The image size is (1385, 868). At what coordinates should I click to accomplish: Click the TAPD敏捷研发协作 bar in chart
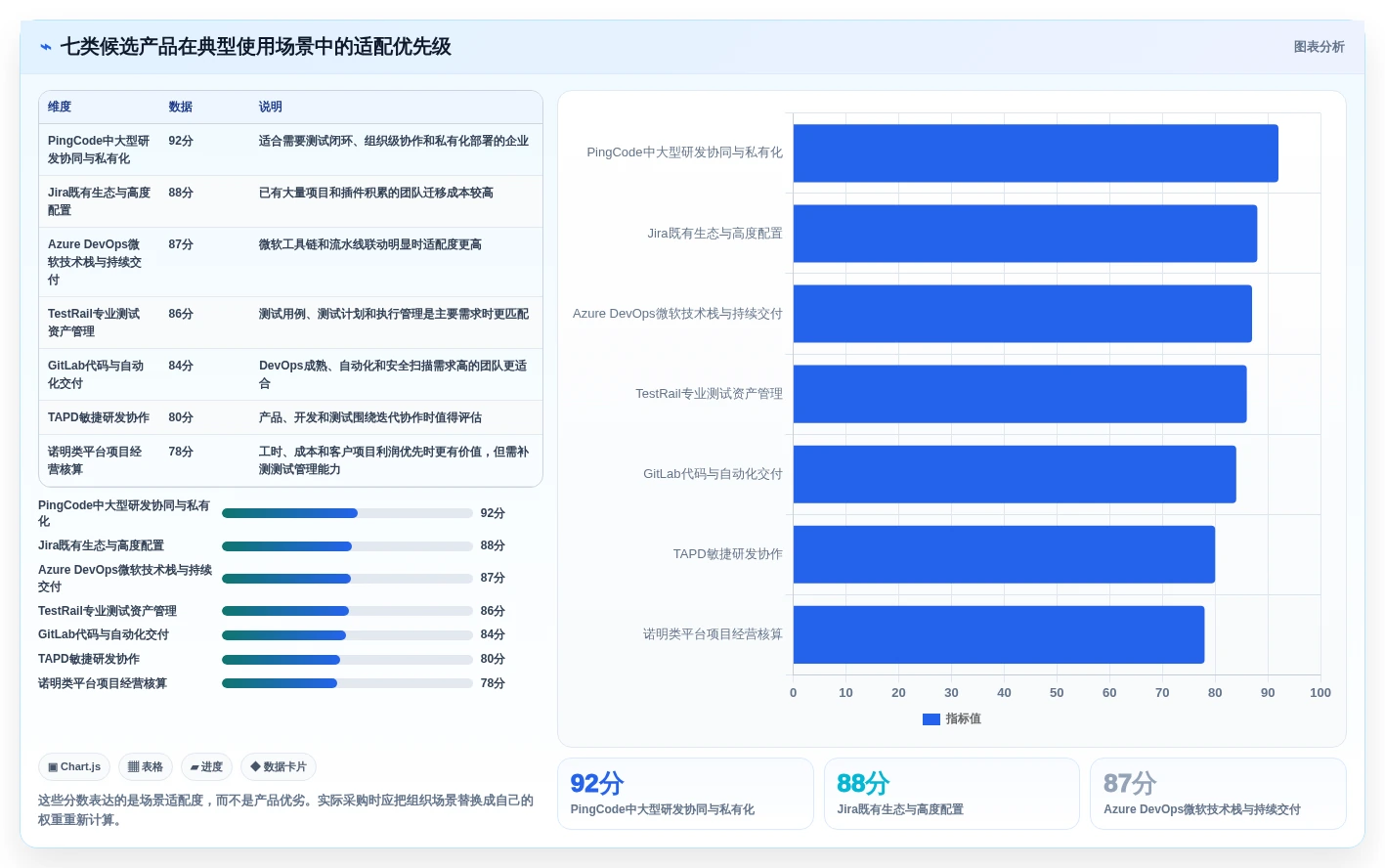(x=1004, y=554)
